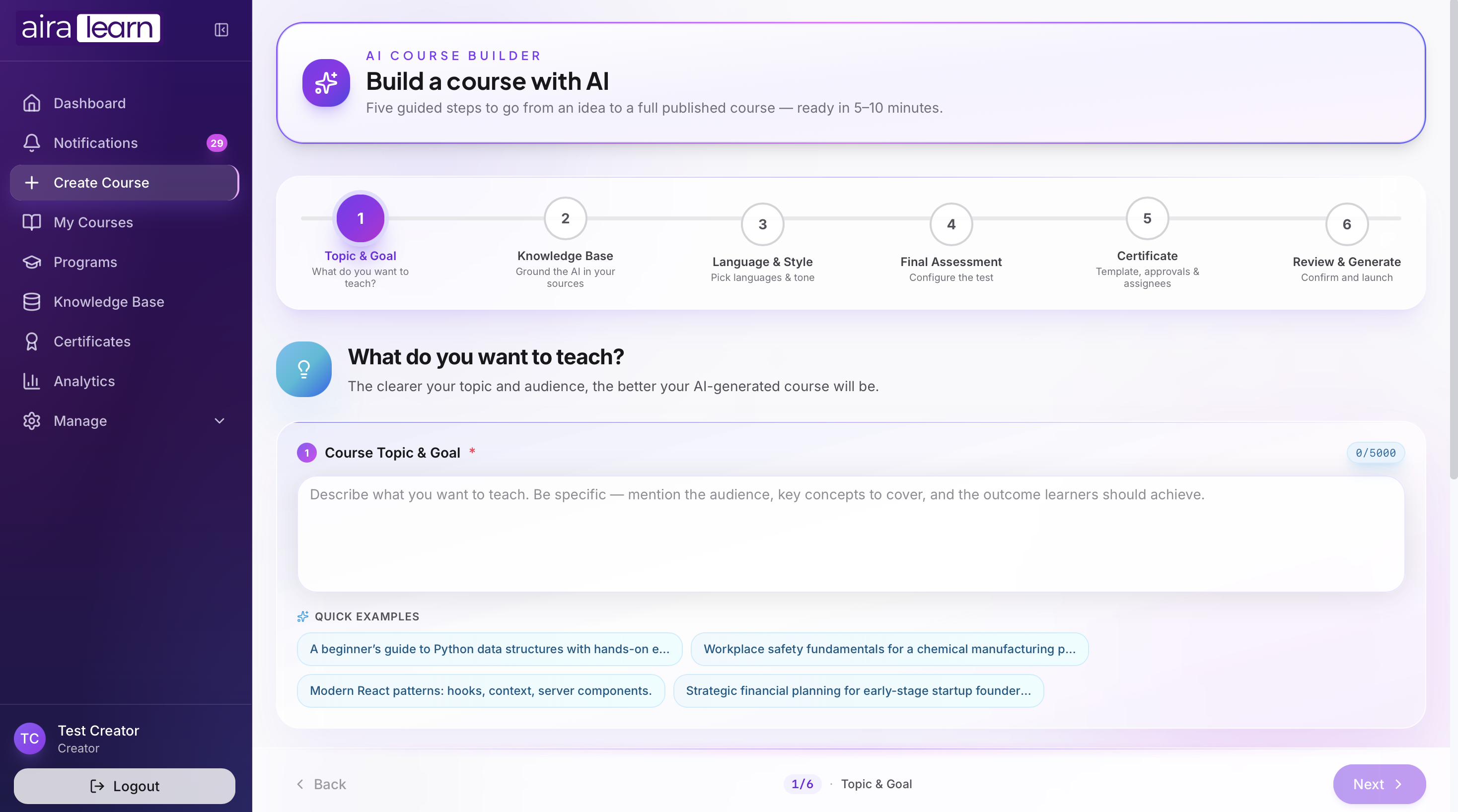Click the Test Creator user name
This screenshot has width=1458, height=812.
click(98, 731)
